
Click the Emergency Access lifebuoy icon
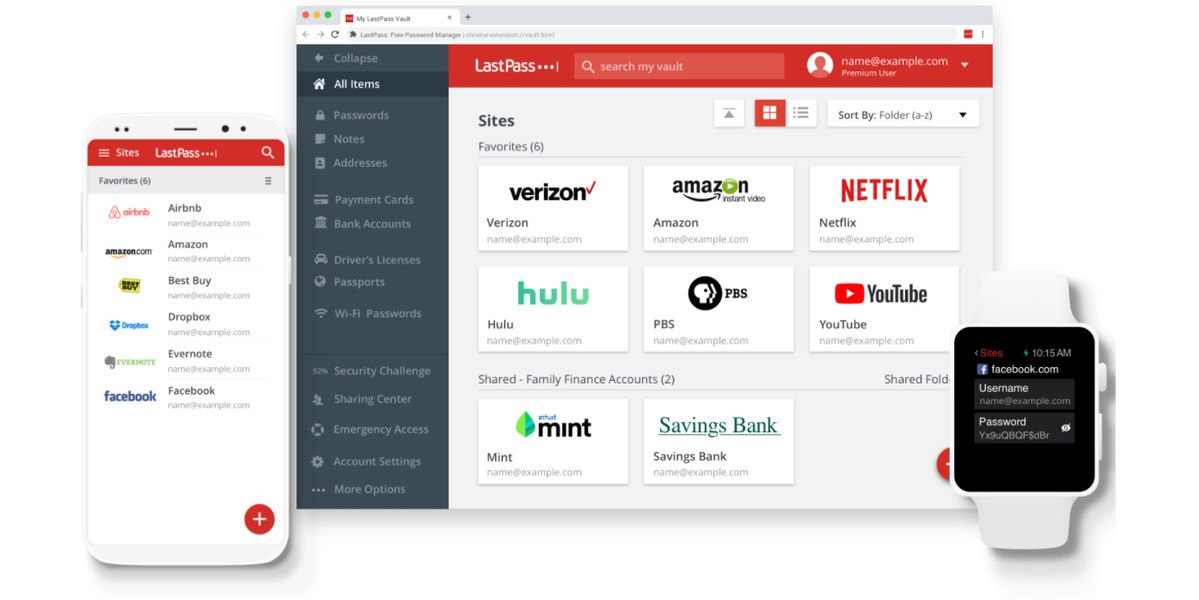[x=318, y=430]
